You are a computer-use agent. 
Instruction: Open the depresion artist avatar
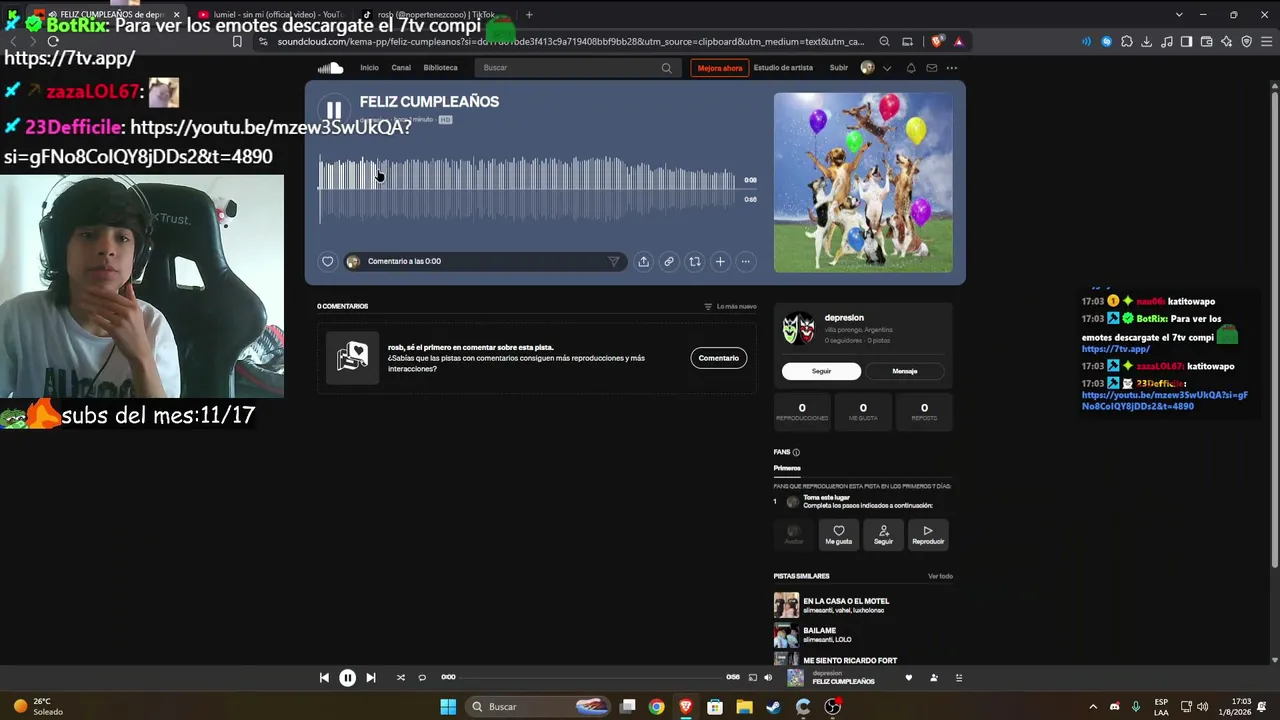tap(797, 329)
